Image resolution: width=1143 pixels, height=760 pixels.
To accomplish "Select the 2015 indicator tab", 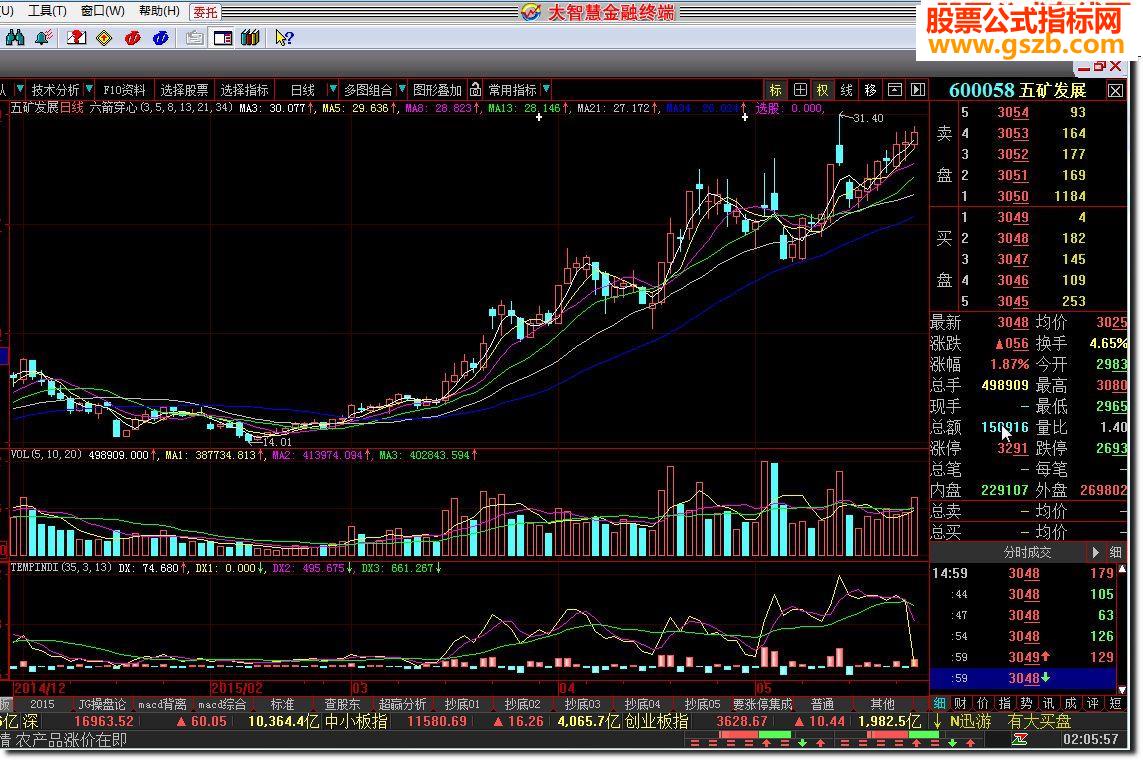I will [x=42, y=704].
